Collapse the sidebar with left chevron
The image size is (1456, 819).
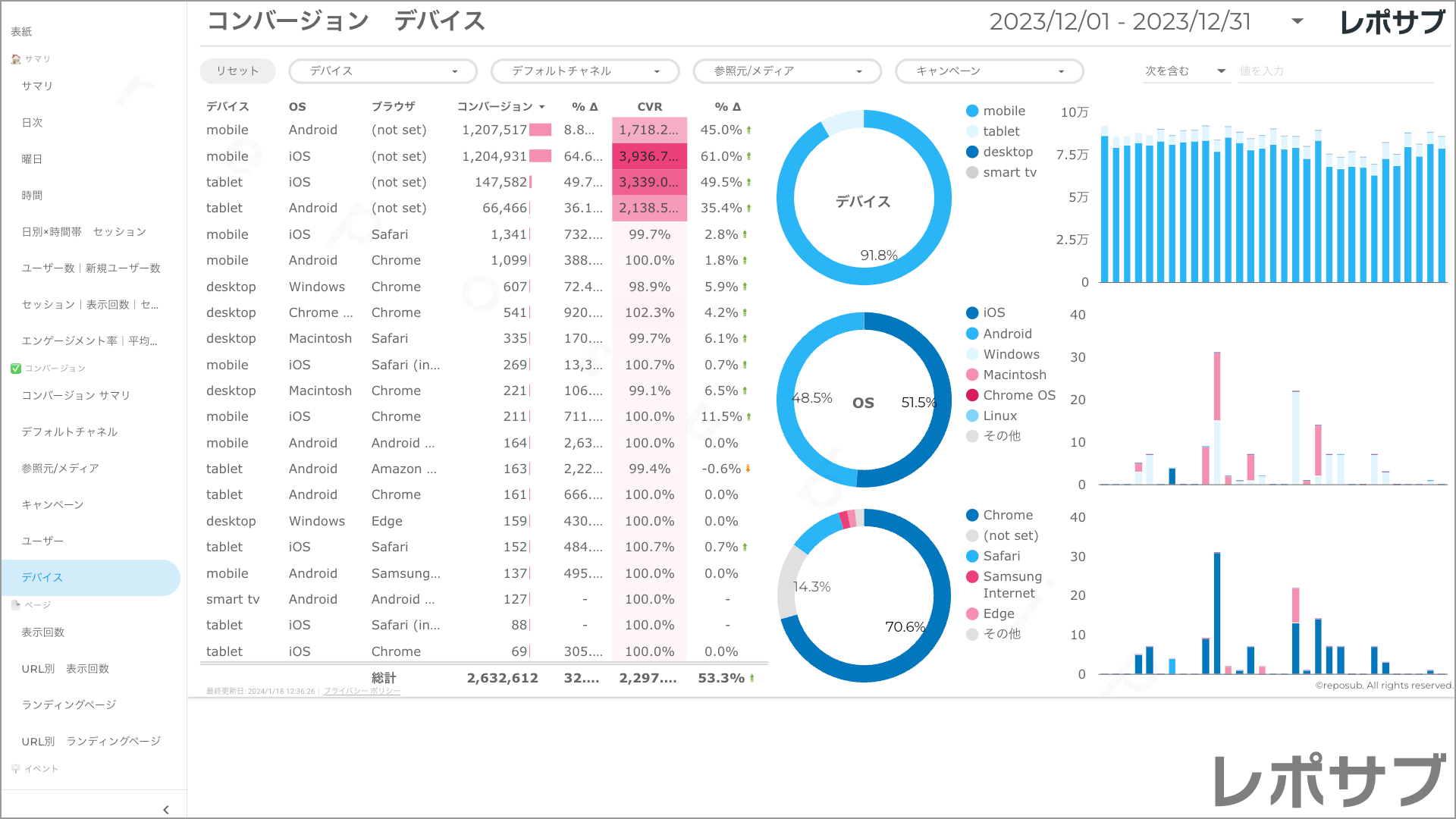point(166,809)
